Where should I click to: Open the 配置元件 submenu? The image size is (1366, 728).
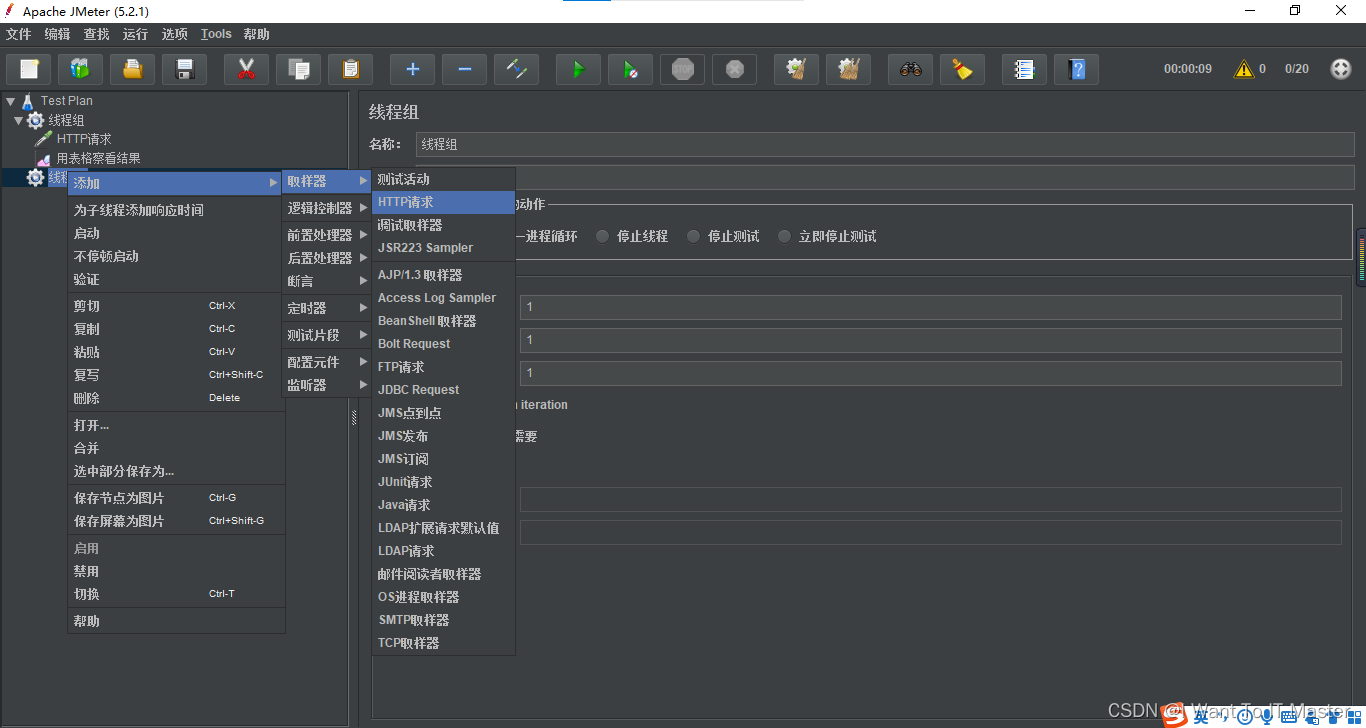(327, 362)
